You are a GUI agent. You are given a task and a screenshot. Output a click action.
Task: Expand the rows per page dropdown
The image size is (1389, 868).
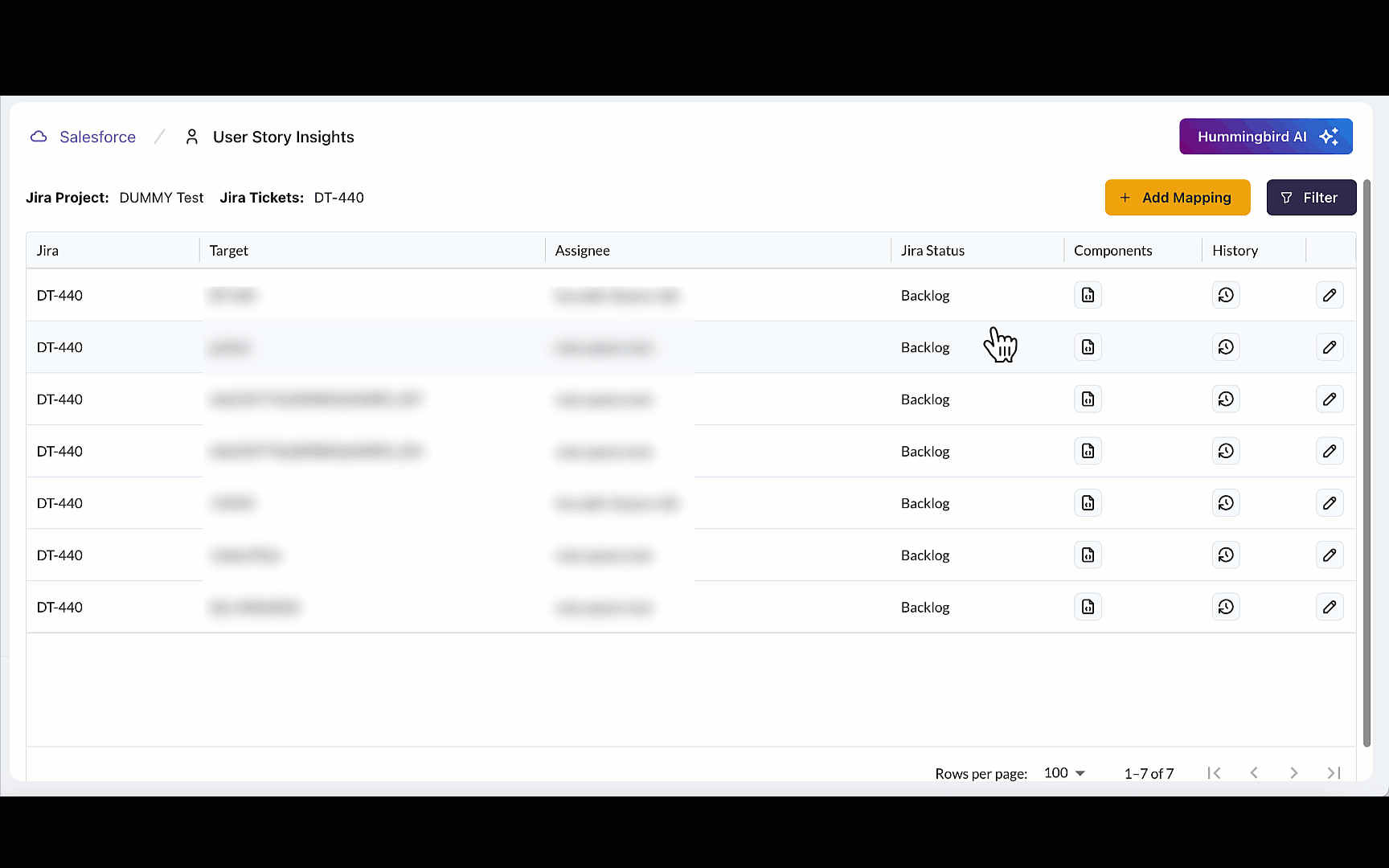pyautogui.click(x=1064, y=773)
